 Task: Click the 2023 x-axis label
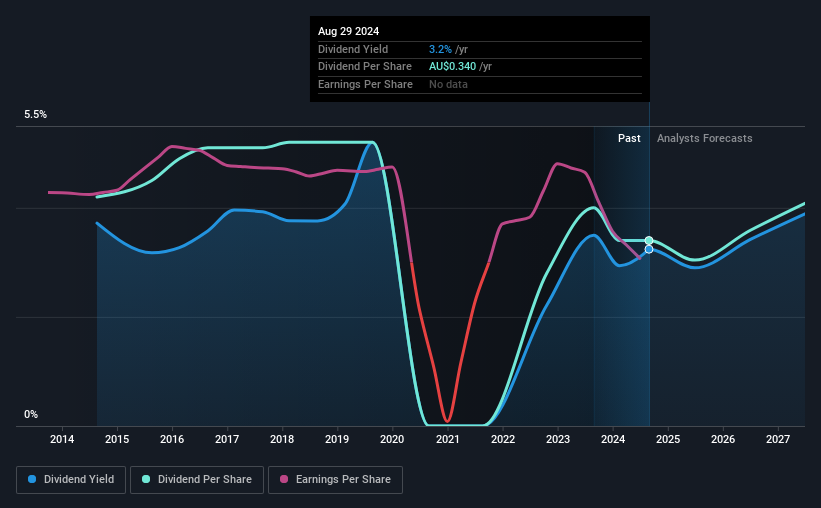click(558, 439)
